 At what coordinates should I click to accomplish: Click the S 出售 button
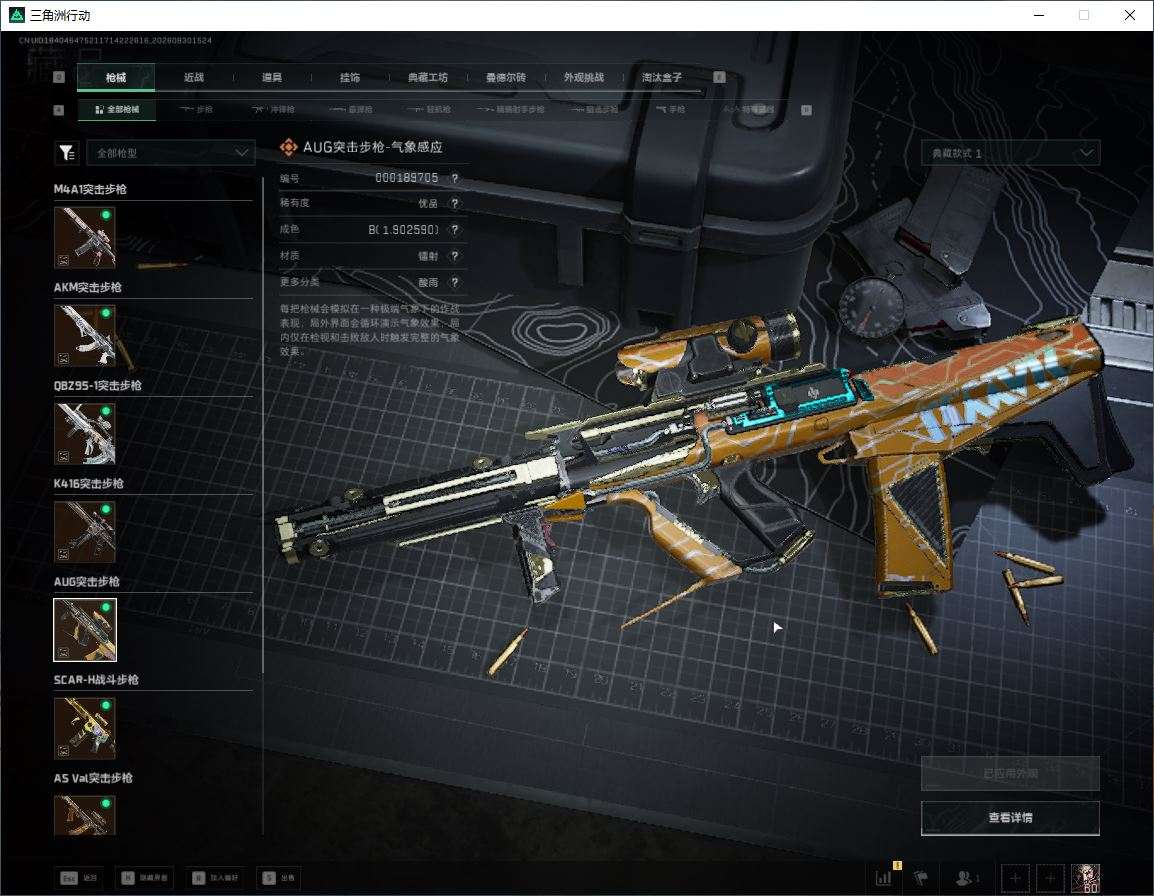point(279,878)
